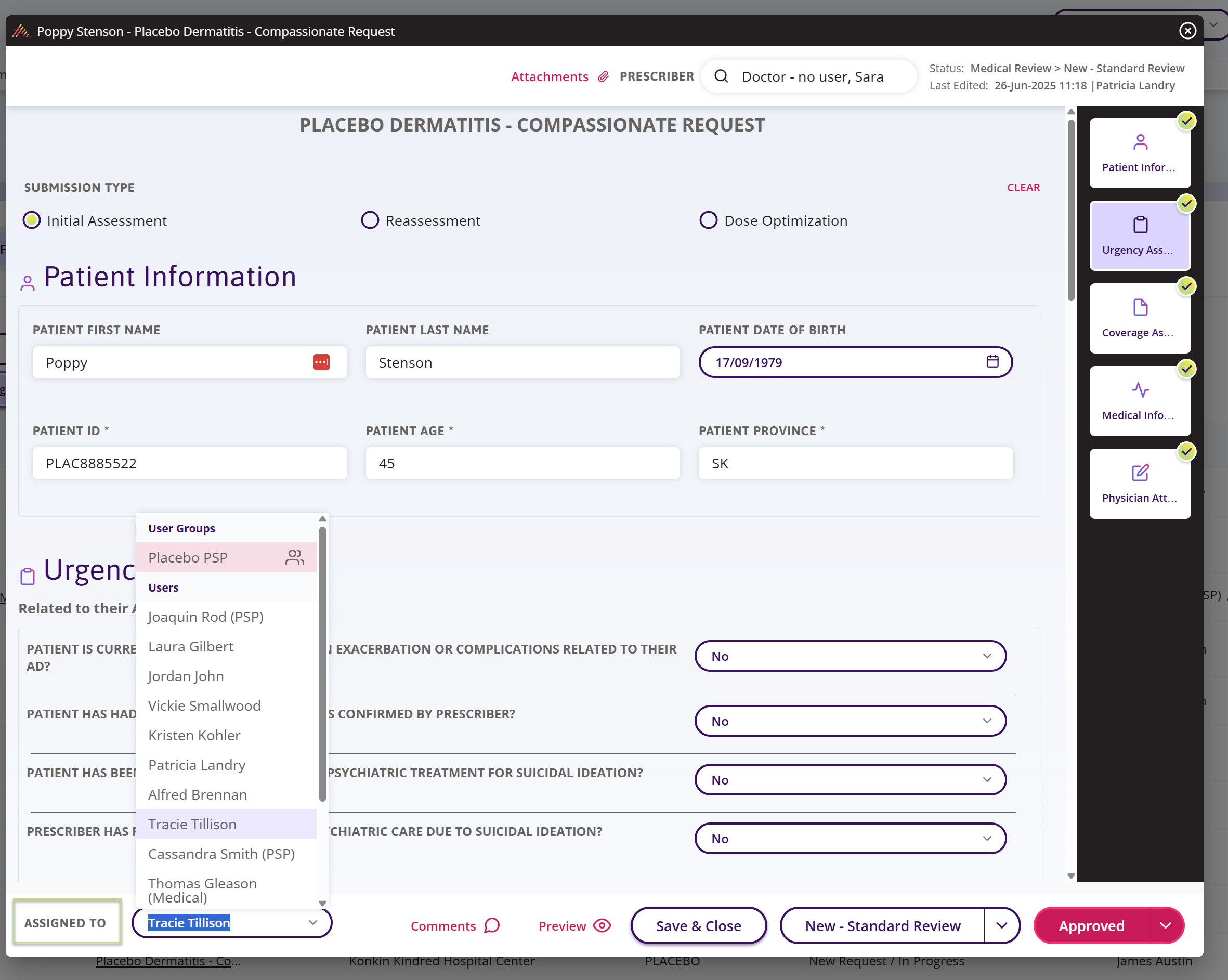Viewport: 1228px width, 980px height.
Task: Click the Patient Province field
Action: click(x=856, y=463)
